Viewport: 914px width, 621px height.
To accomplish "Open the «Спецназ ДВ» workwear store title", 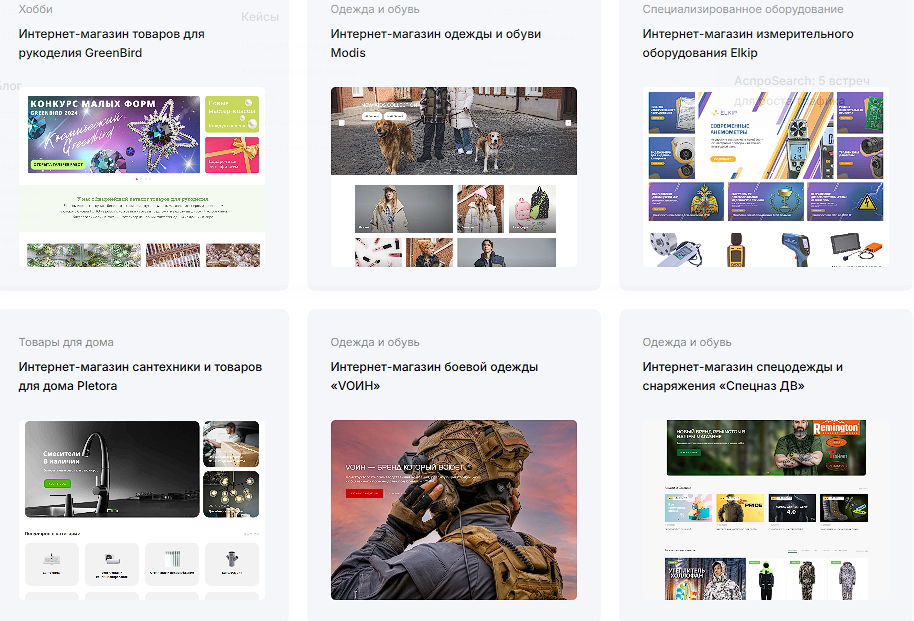I will pyautogui.click(x=742, y=376).
